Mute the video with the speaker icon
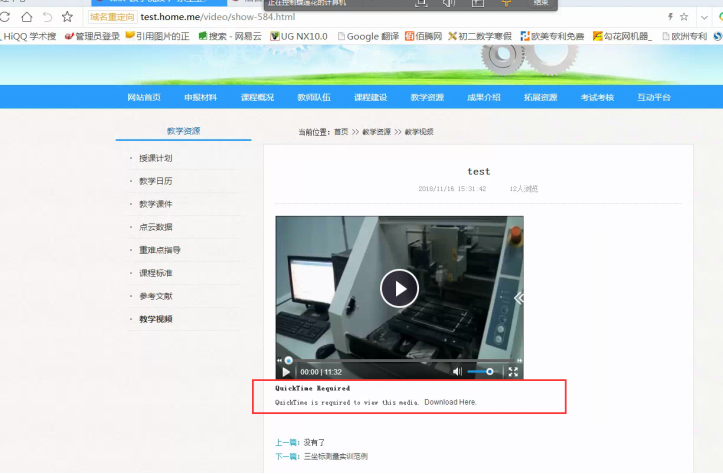Viewport: 723px width, 474px height. coord(458,372)
